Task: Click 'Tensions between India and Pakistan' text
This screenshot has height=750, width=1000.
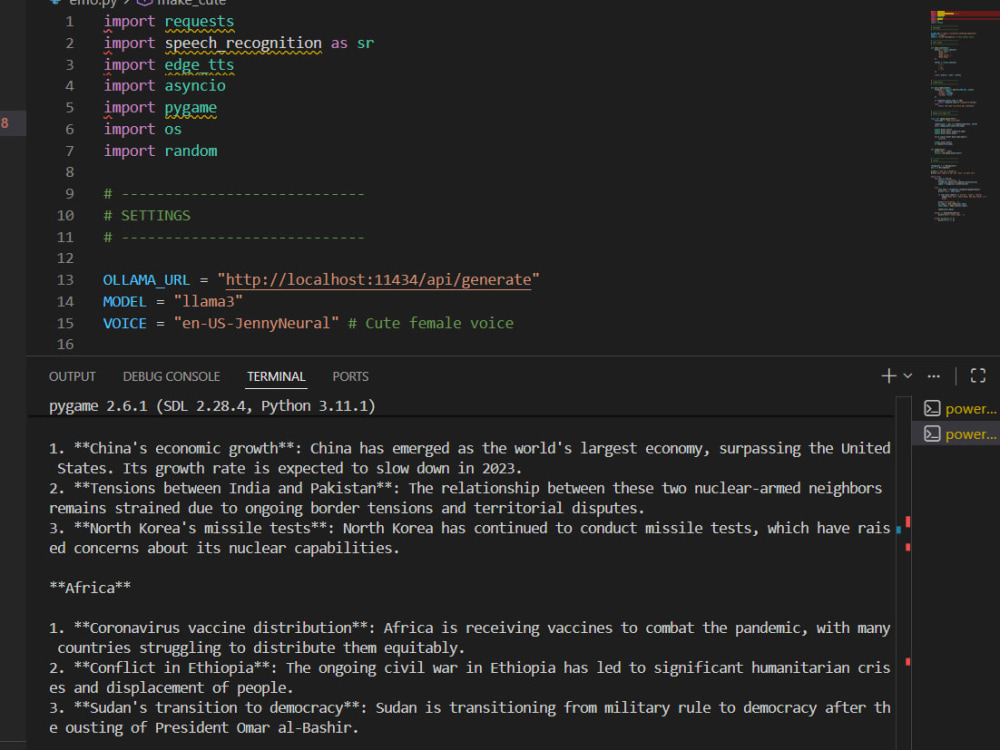Action: click(x=233, y=488)
